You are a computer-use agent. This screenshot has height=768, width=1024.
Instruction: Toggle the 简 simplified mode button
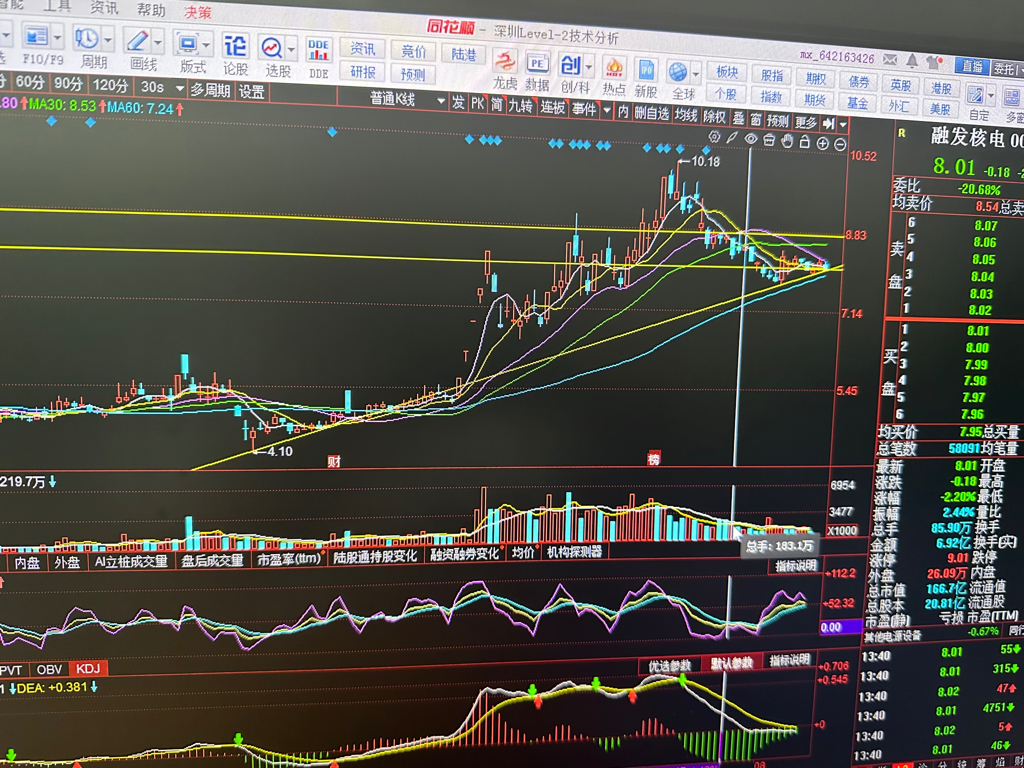coord(497,104)
